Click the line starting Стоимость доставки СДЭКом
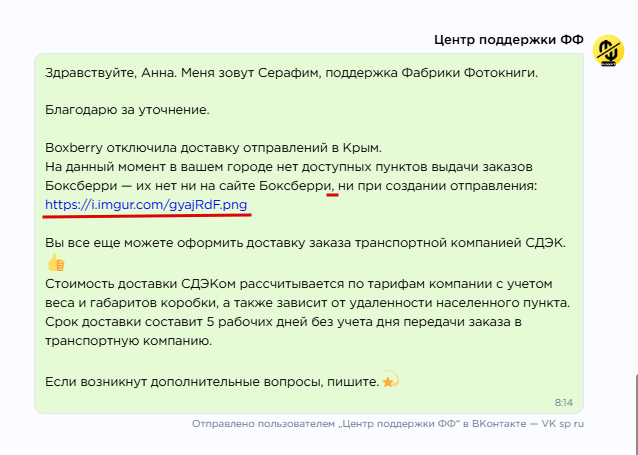The width and height of the screenshot is (638, 455). coord(299,284)
